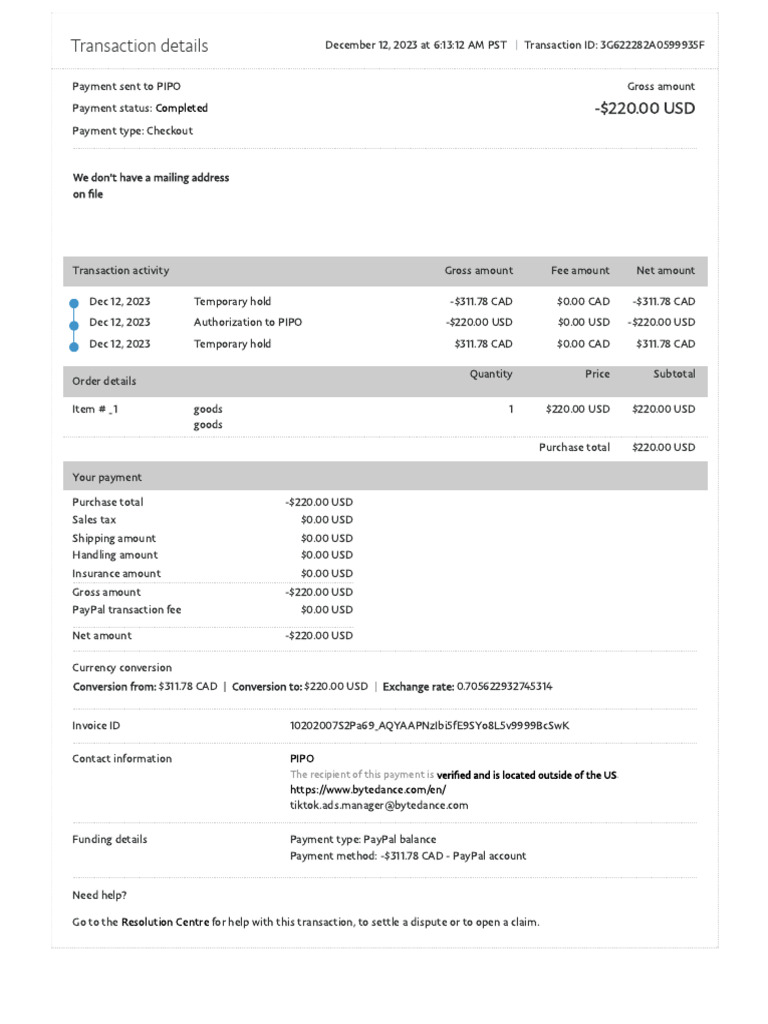The height and width of the screenshot is (1024, 768).
Task: Click the Order details Purchase total label
Action: (574, 447)
